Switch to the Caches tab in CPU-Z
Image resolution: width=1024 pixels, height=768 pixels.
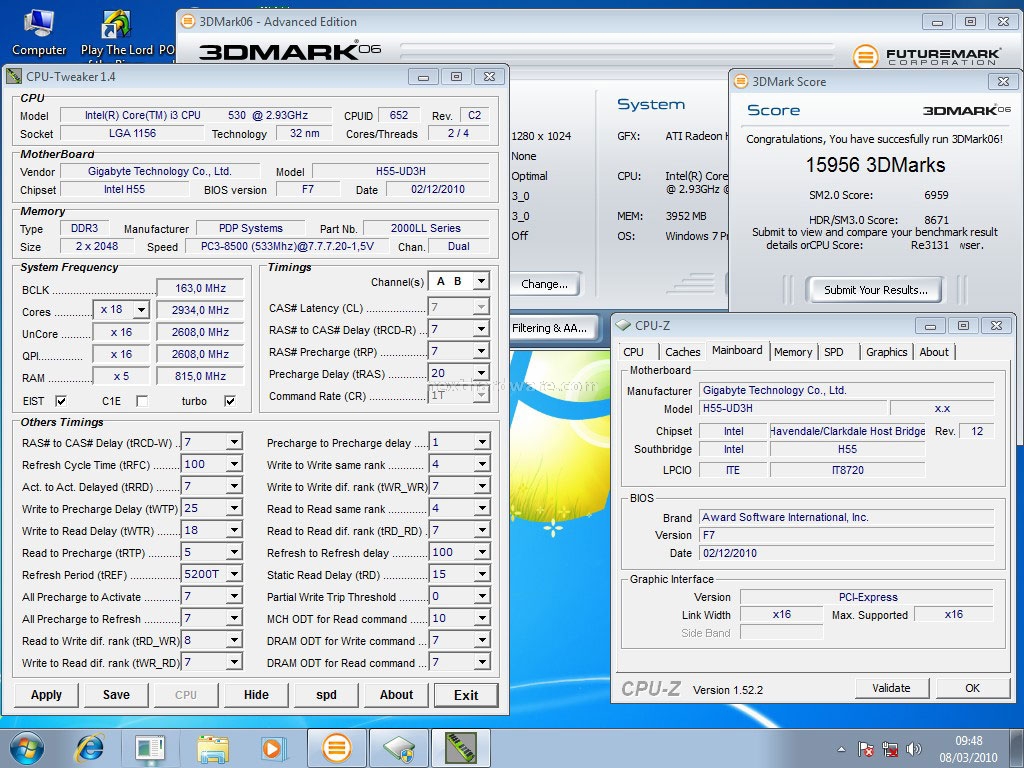click(682, 352)
